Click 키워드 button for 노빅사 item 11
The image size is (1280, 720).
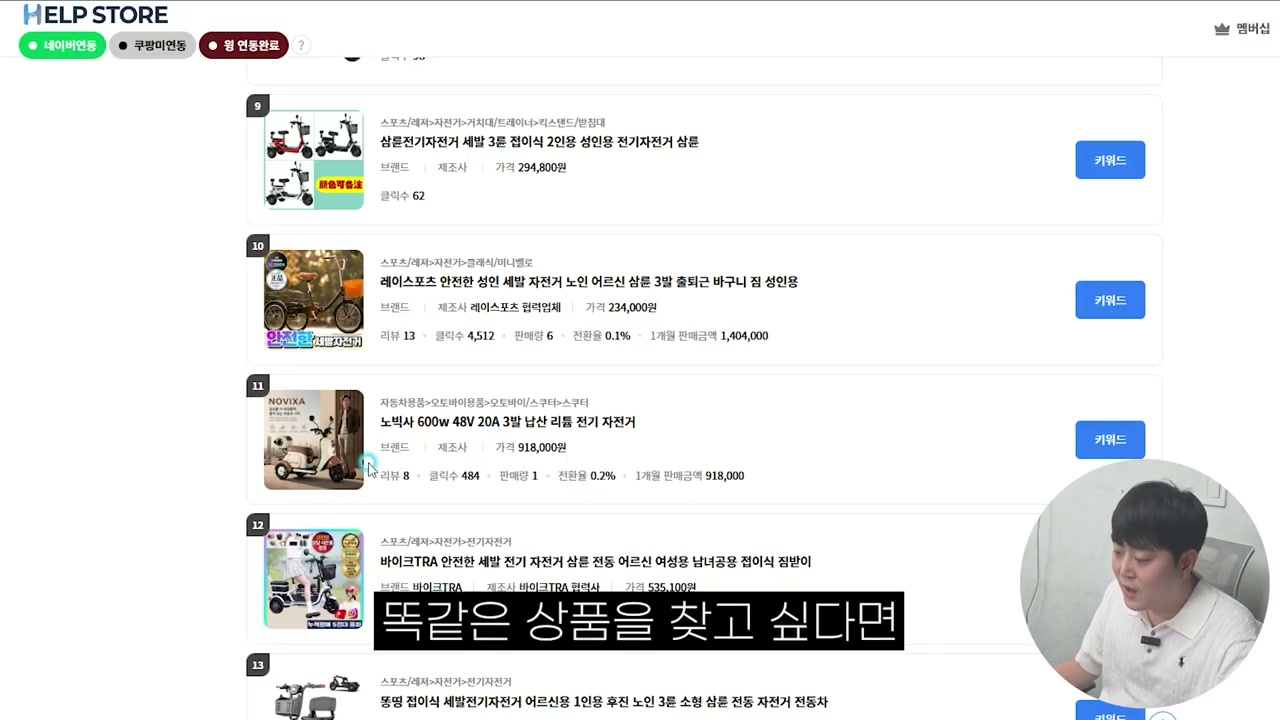[1110, 440]
